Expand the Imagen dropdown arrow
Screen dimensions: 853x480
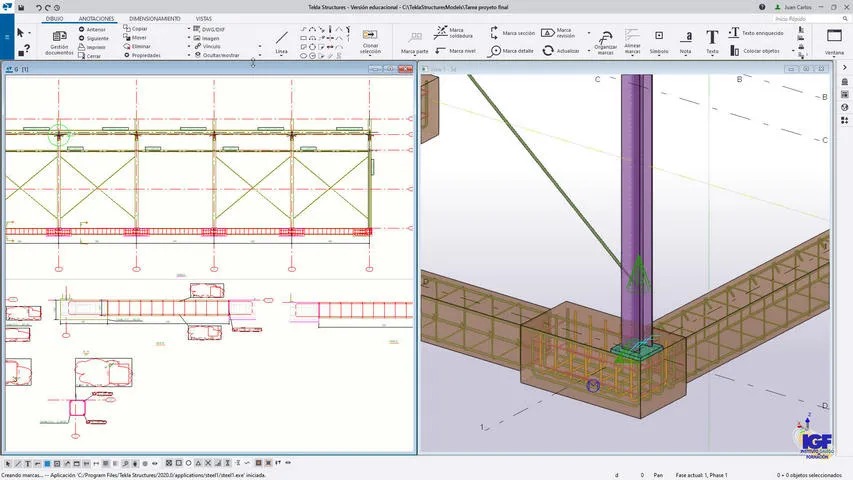(x=189, y=38)
